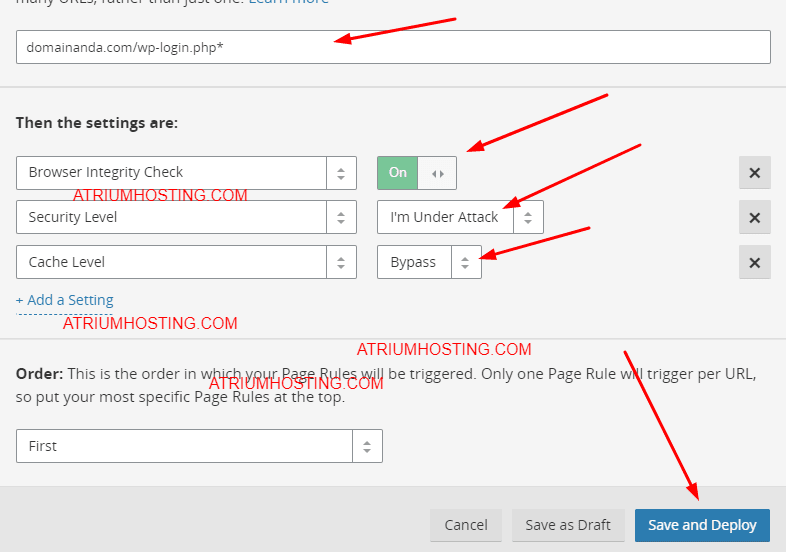Expand the Bypass value dropdown

click(414, 262)
